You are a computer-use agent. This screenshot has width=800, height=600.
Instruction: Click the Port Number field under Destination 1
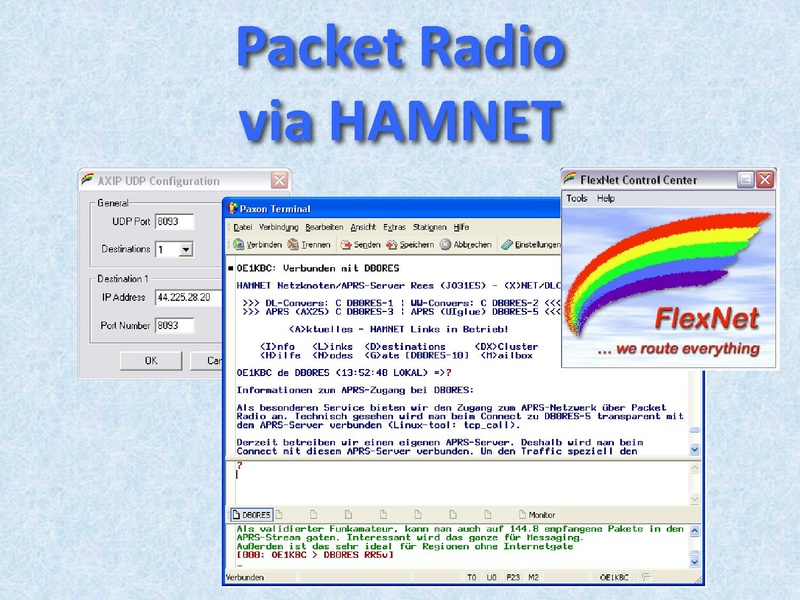[174, 326]
